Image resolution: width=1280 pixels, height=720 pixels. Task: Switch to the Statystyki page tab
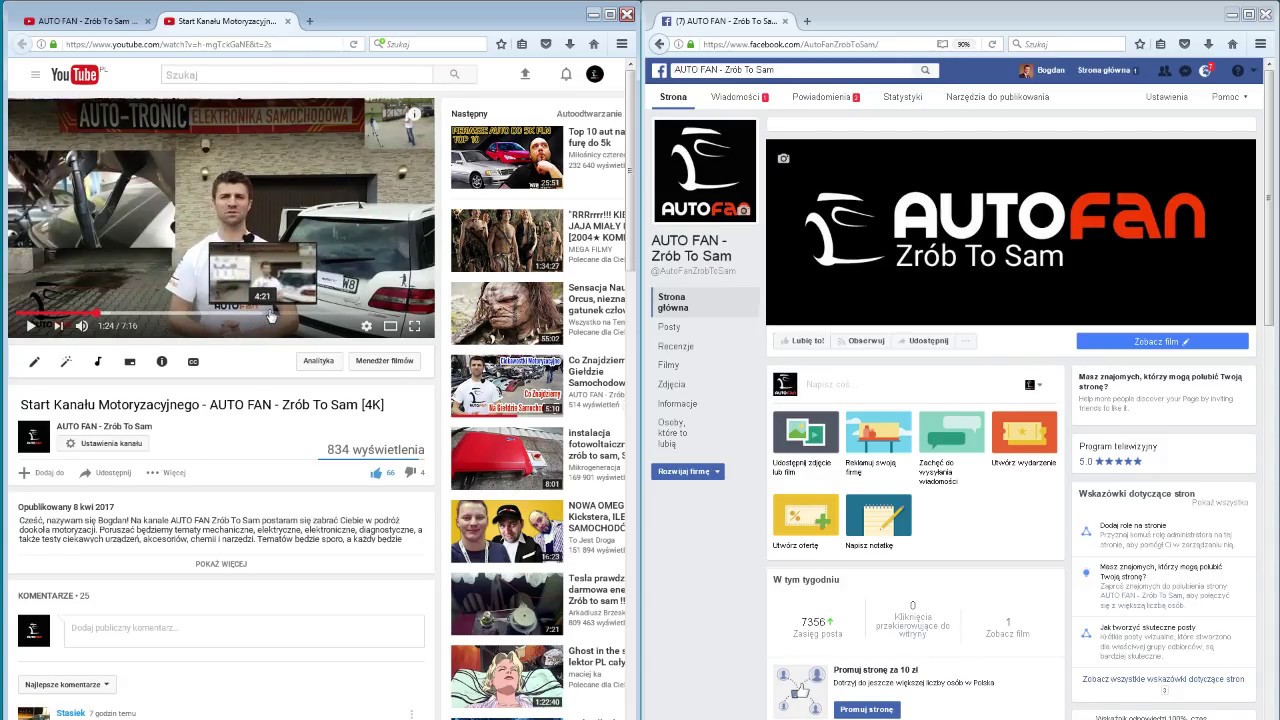click(902, 97)
